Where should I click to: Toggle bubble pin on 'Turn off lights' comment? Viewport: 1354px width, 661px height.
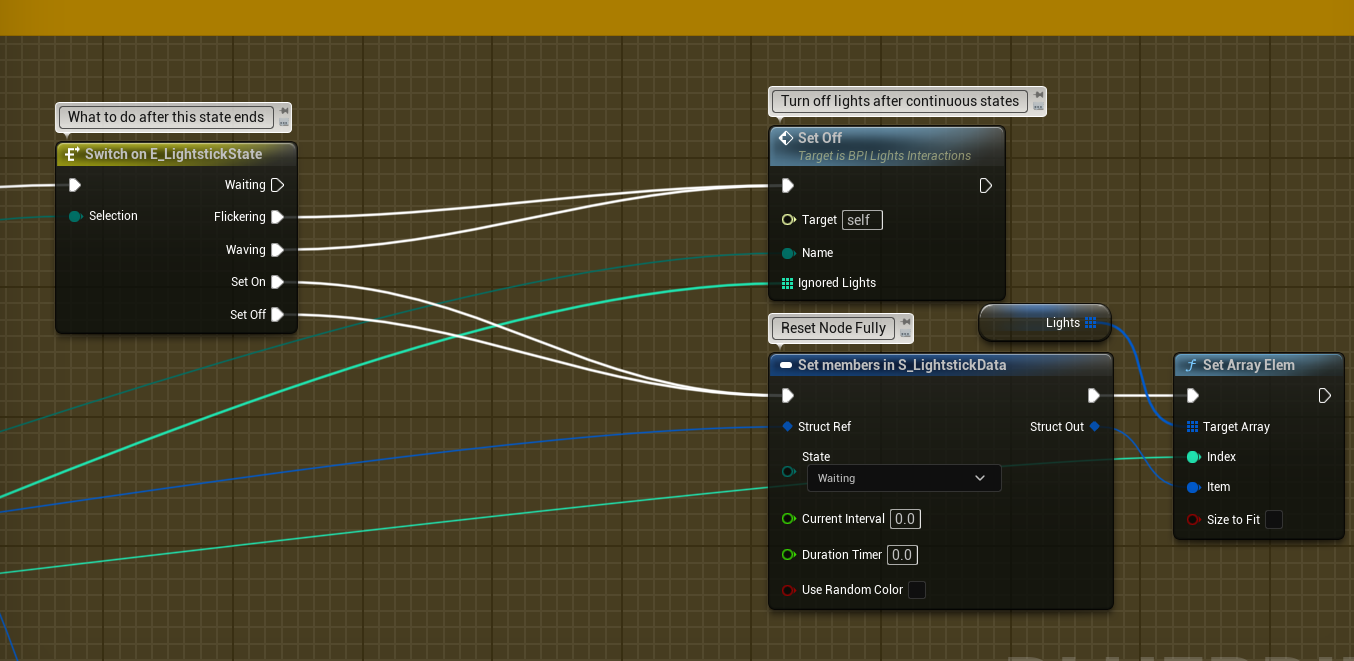pyautogui.click(x=1037, y=95)
